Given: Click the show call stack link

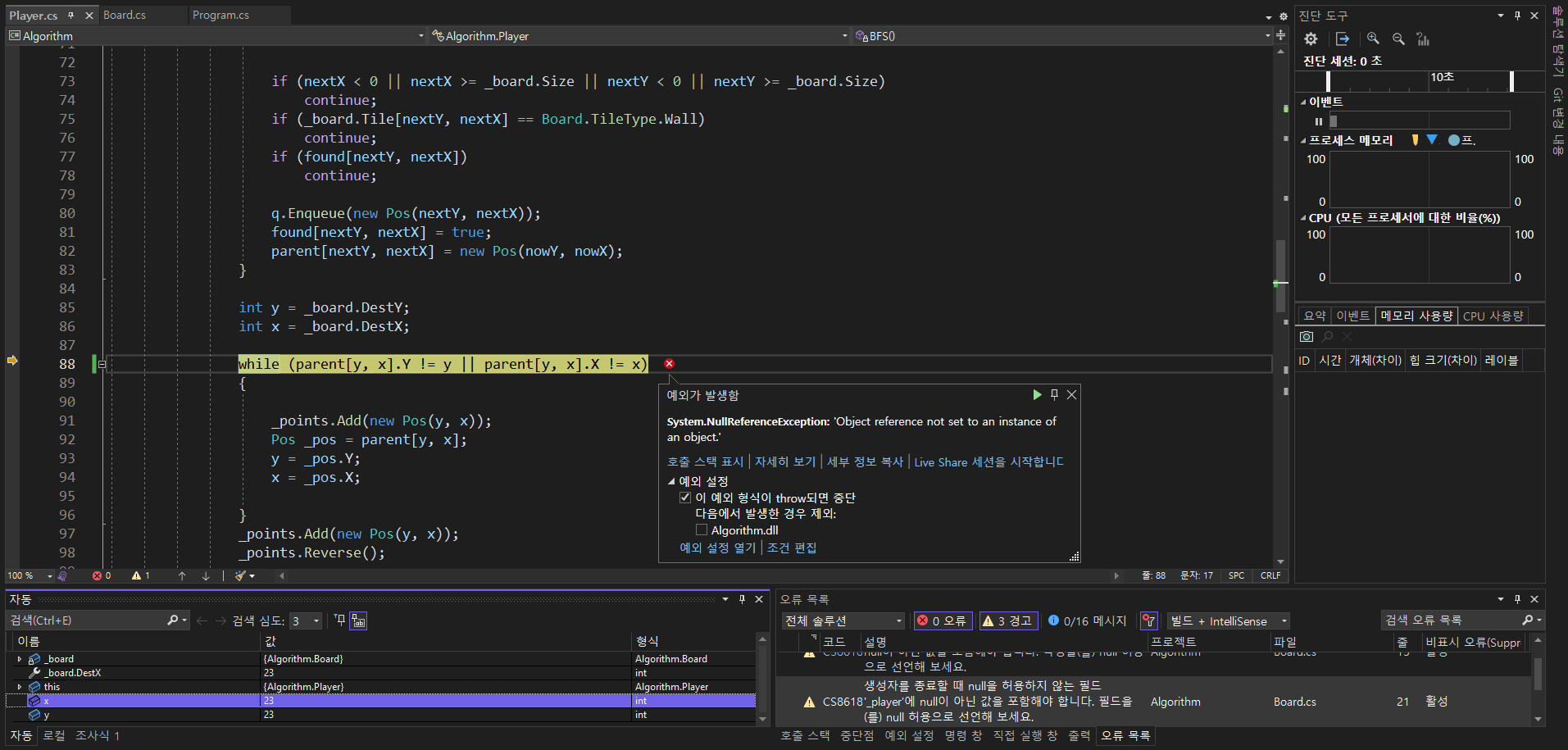Looking at the screenshot, I should 705,461.
